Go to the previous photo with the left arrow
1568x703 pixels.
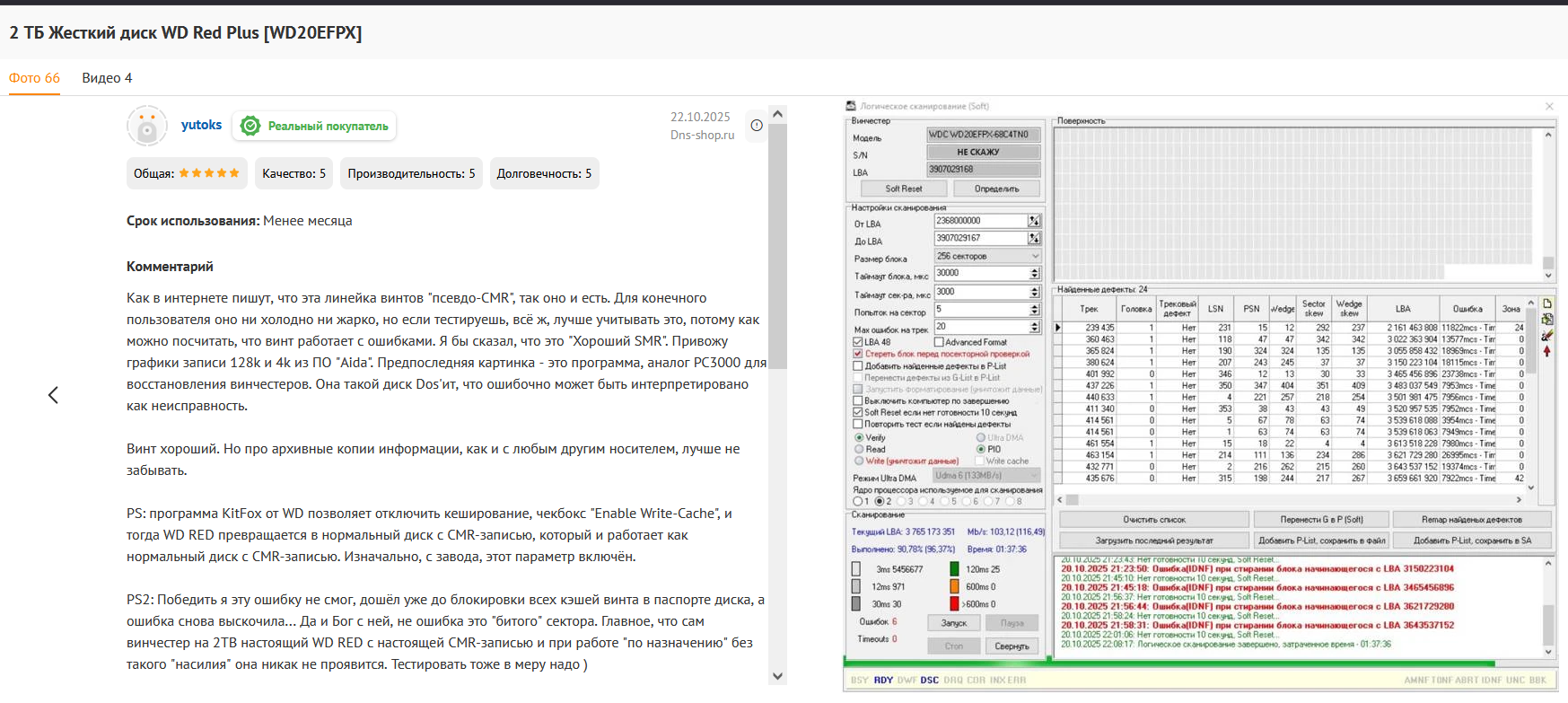click(x=53, y=395)
